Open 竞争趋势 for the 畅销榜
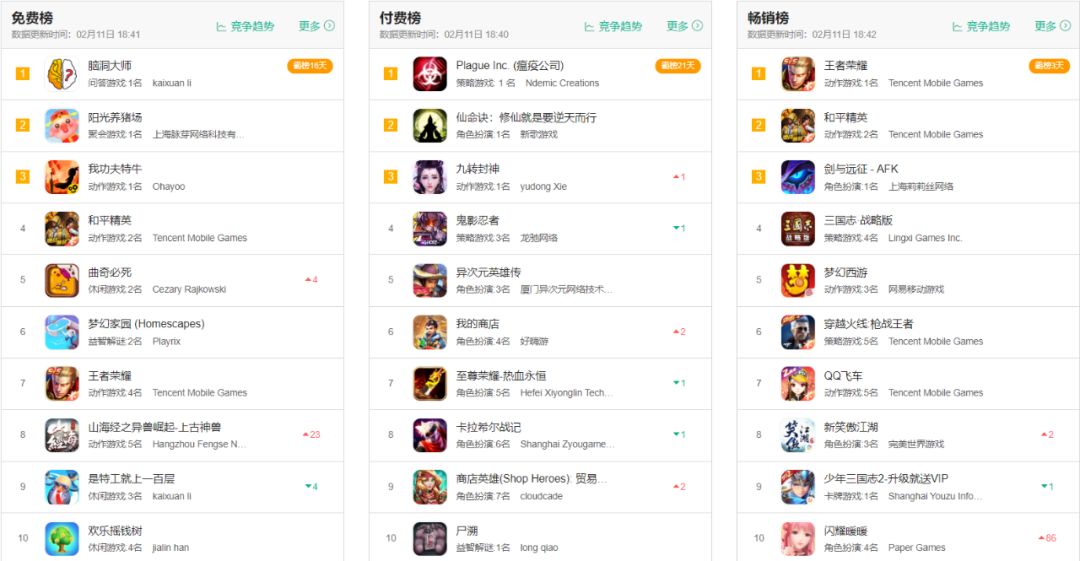Image resolution: width=1080 pixels, height=561 pixels. coord(981,26)
